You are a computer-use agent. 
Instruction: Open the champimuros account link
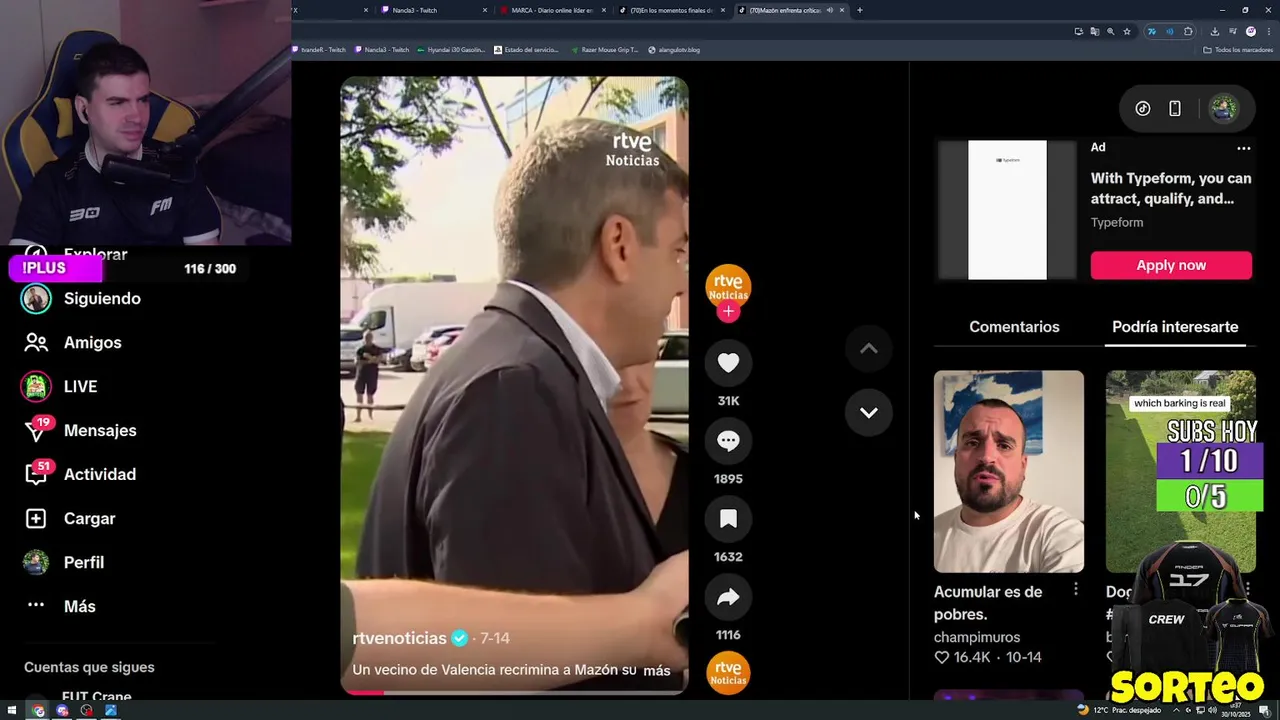977,637
